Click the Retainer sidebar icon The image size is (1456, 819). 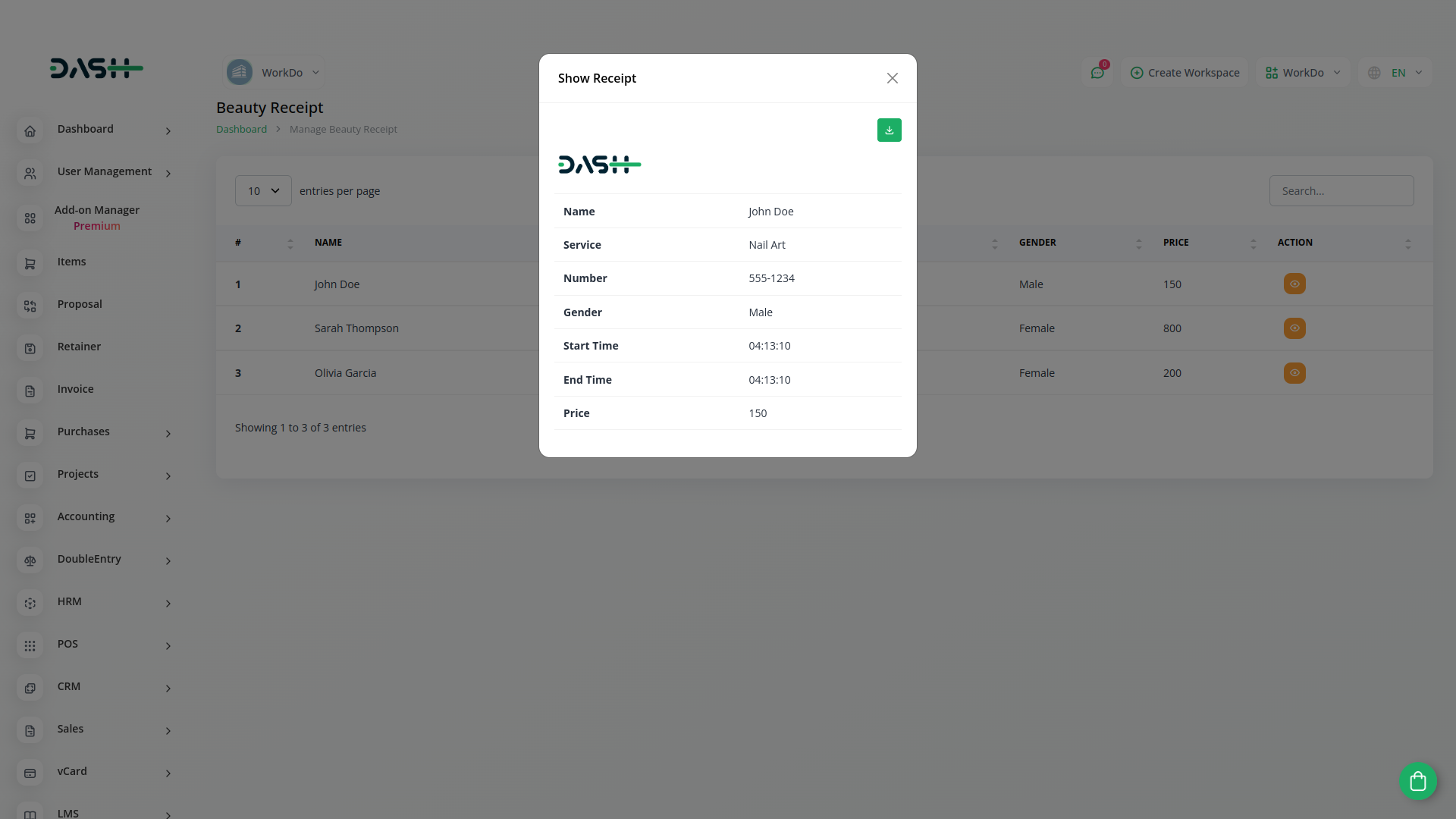point(30,349)
